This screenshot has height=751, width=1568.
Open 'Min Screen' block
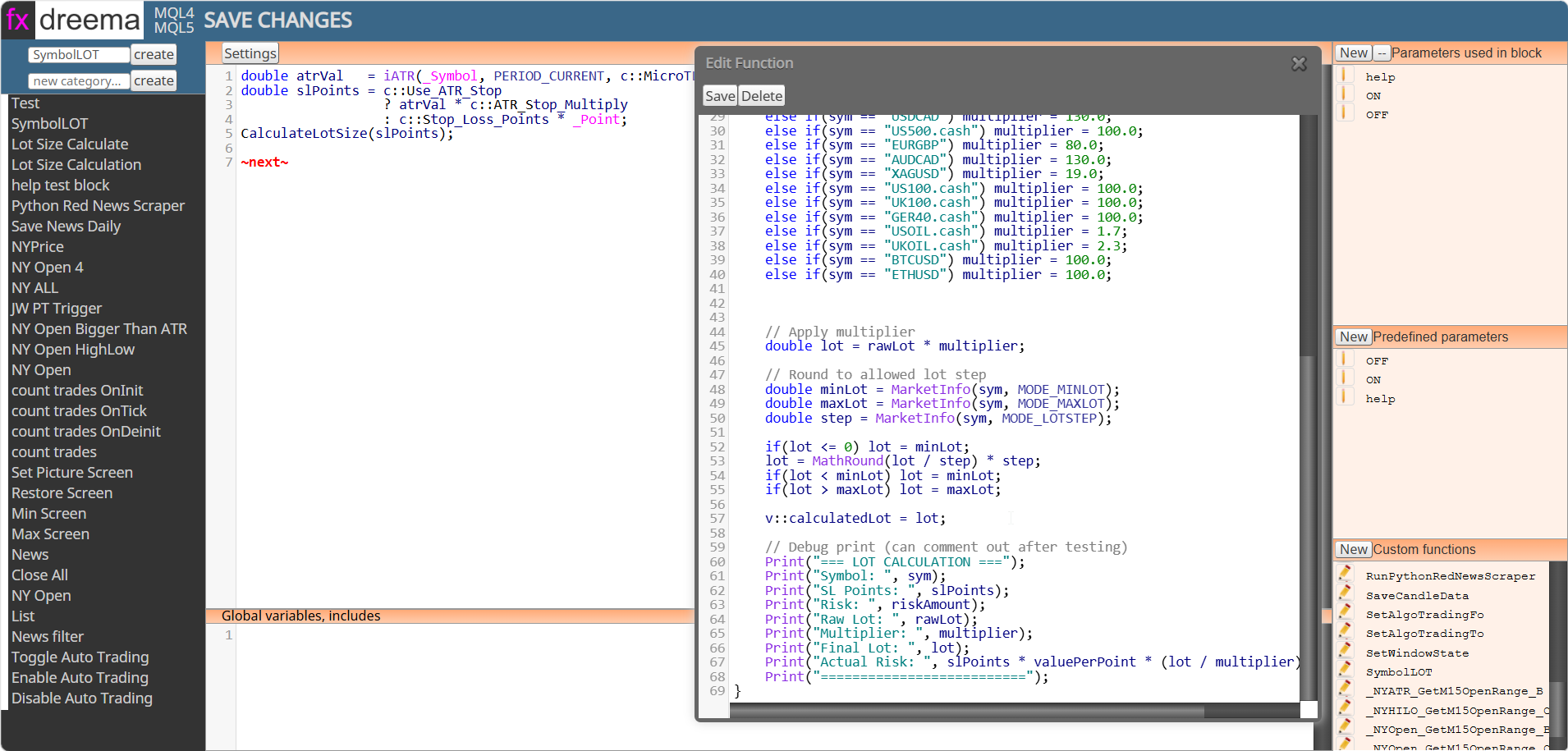[48, 514]
